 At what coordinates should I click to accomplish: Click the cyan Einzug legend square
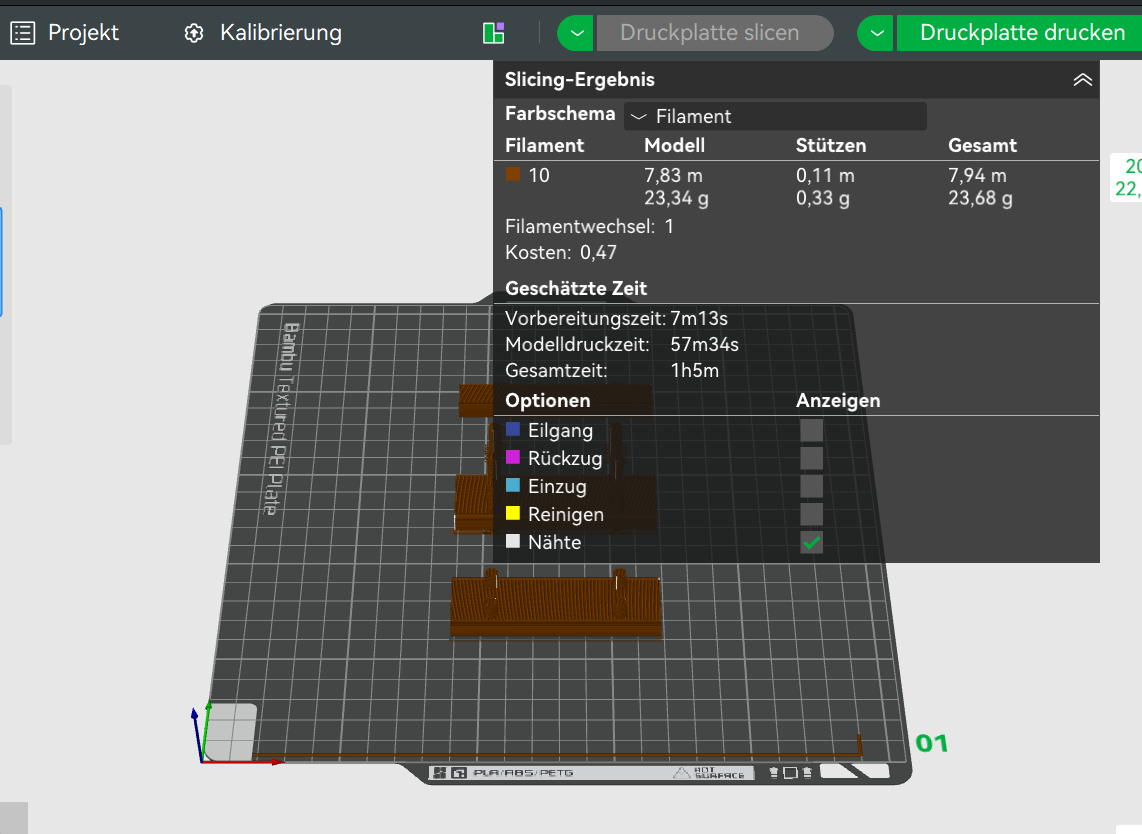(x=513, y=486)
